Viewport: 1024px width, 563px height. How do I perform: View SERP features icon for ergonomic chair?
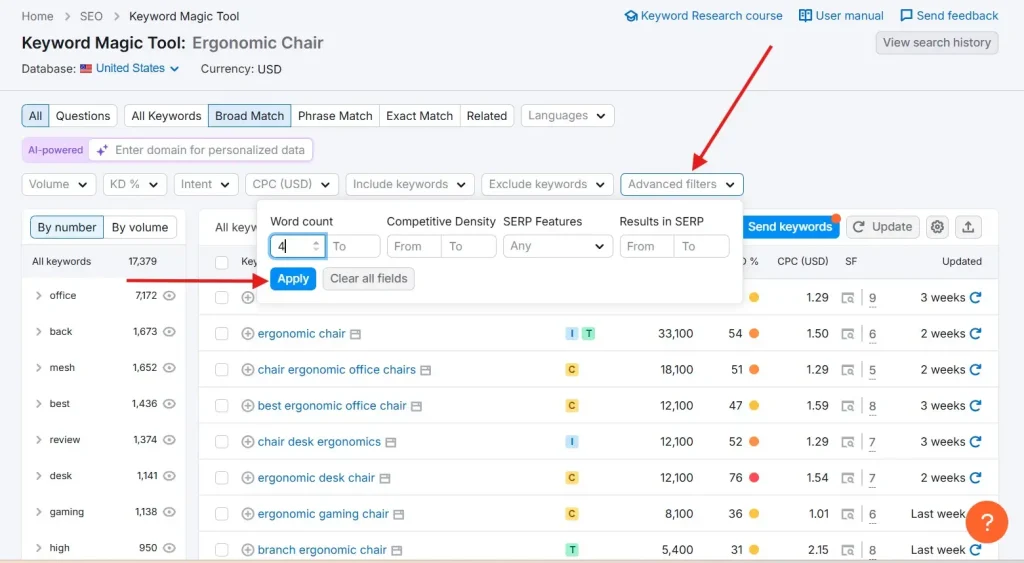[x=848, y=334]
